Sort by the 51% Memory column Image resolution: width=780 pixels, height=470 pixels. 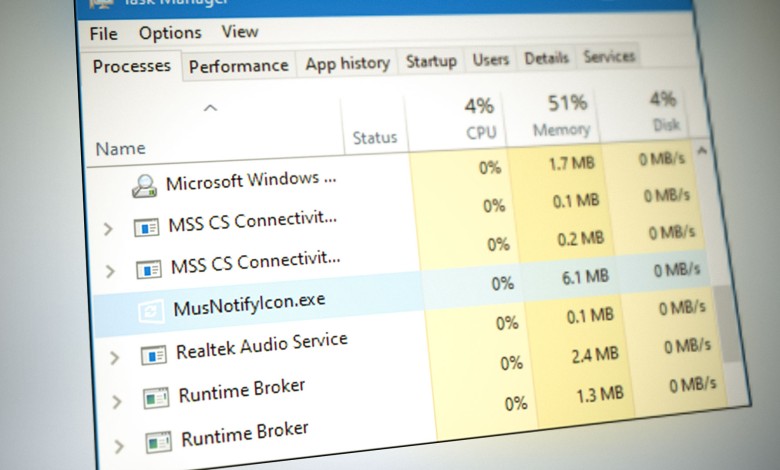[x=564, y=116]
